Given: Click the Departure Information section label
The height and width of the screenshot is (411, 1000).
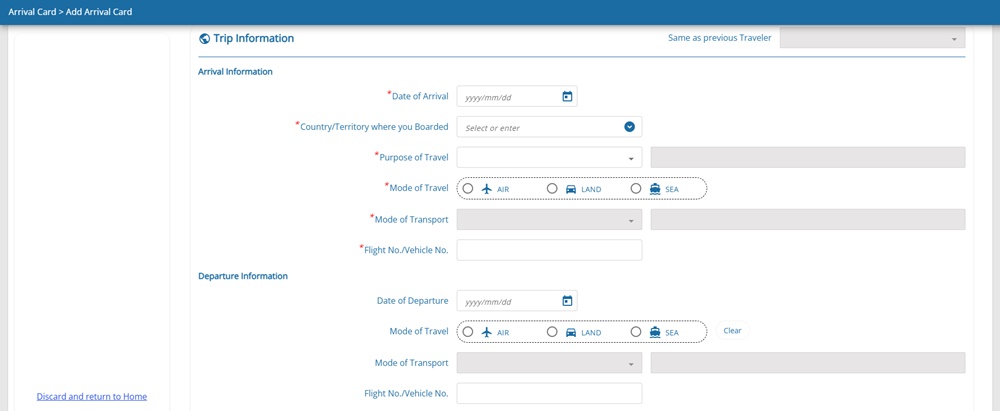Looking at the screenshot, I should [x=243, y=276].
